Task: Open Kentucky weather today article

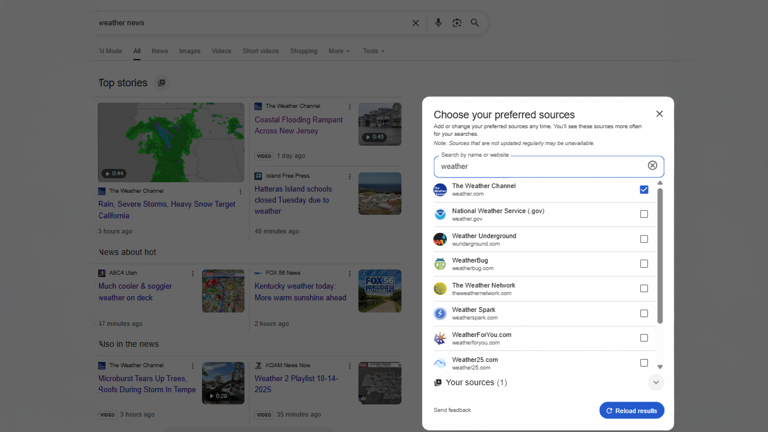Action: tap(300, 292)
